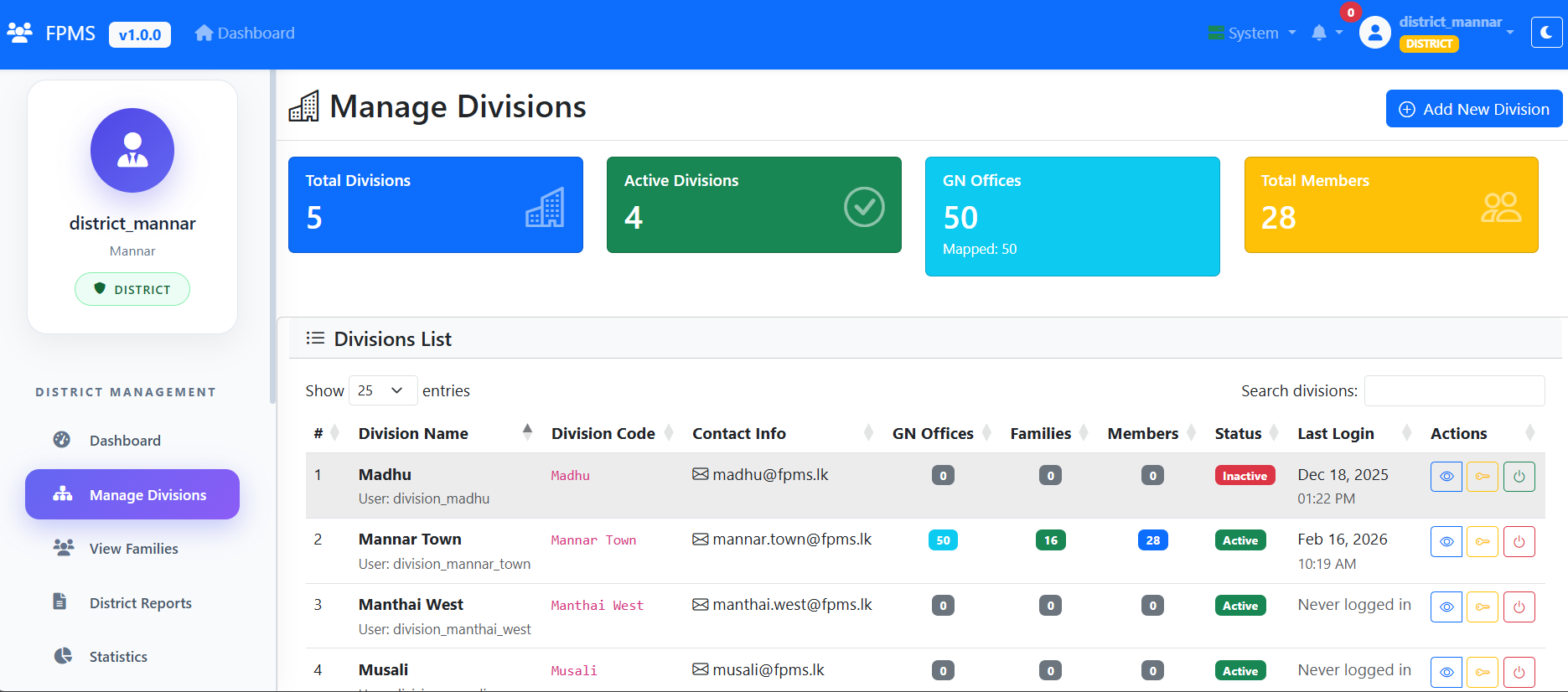The height and width of the screenshot is (692, 1568).
Task: Open the key action for Mannar Town
Action: pyautogui.click(x=1482, y=541)
